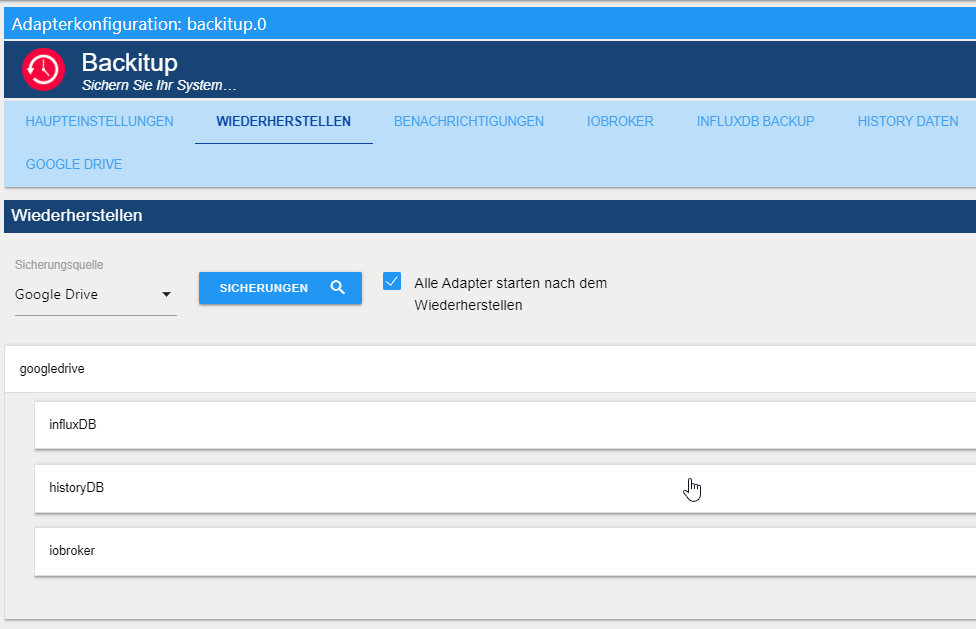Expand the influxDB backup entry
976x629 pixels.
coord(505,425)
